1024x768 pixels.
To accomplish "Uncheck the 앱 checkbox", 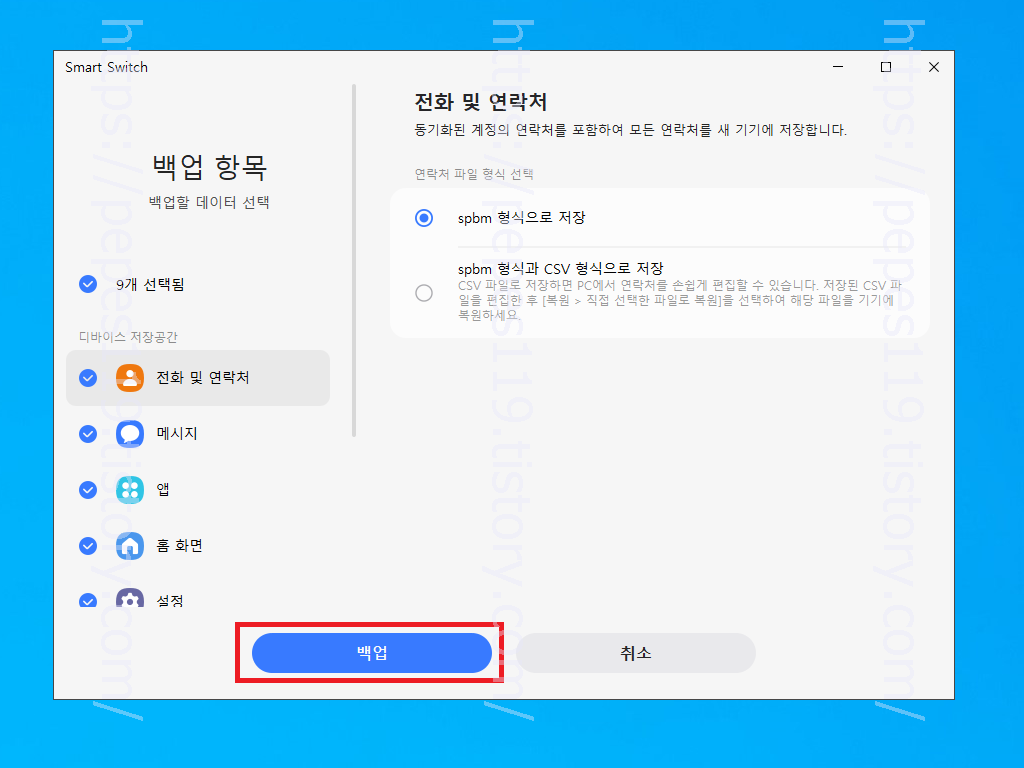I will pyautogui.click(x=88, y=490).
